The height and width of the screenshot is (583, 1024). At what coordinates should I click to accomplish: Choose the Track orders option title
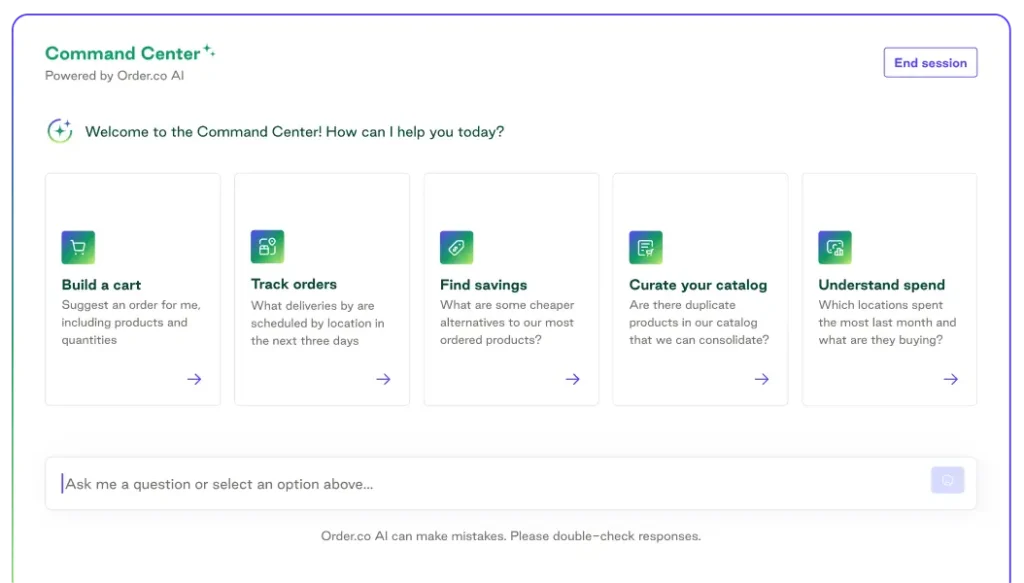294,284
